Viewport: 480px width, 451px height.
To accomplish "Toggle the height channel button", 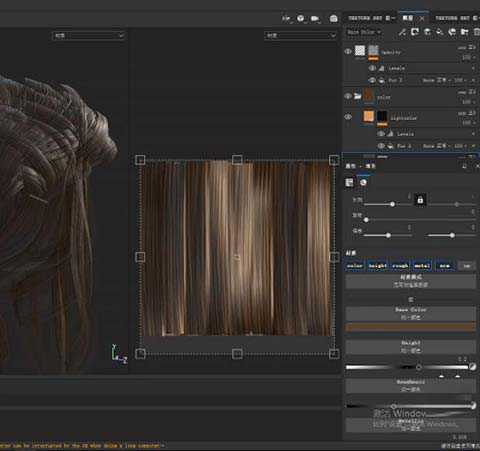I will coord(377,266).
